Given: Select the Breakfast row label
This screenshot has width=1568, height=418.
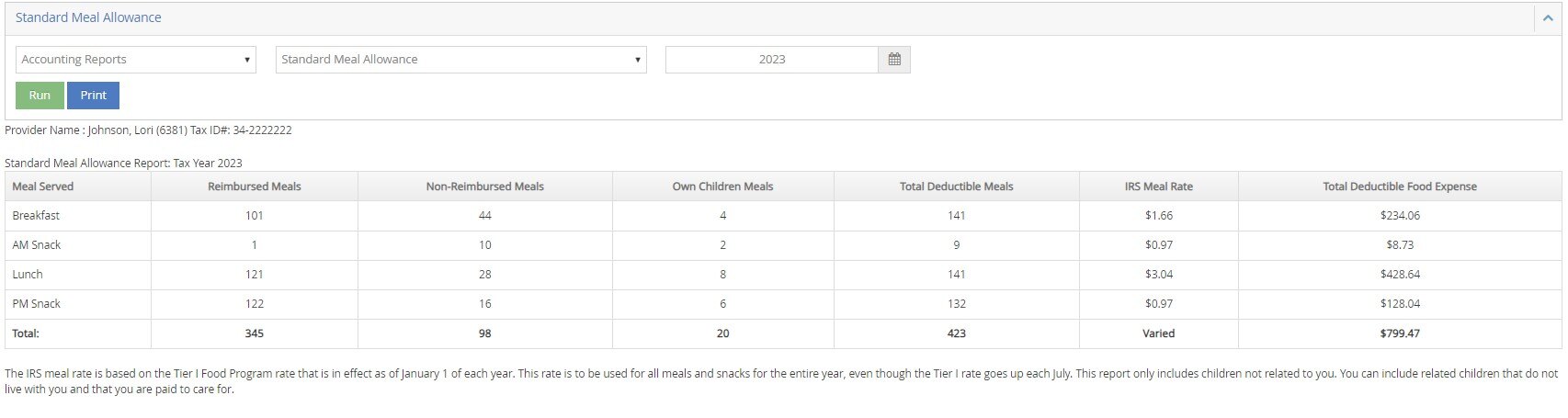Looking at the screenshot, I should click(x=36, y=216).
